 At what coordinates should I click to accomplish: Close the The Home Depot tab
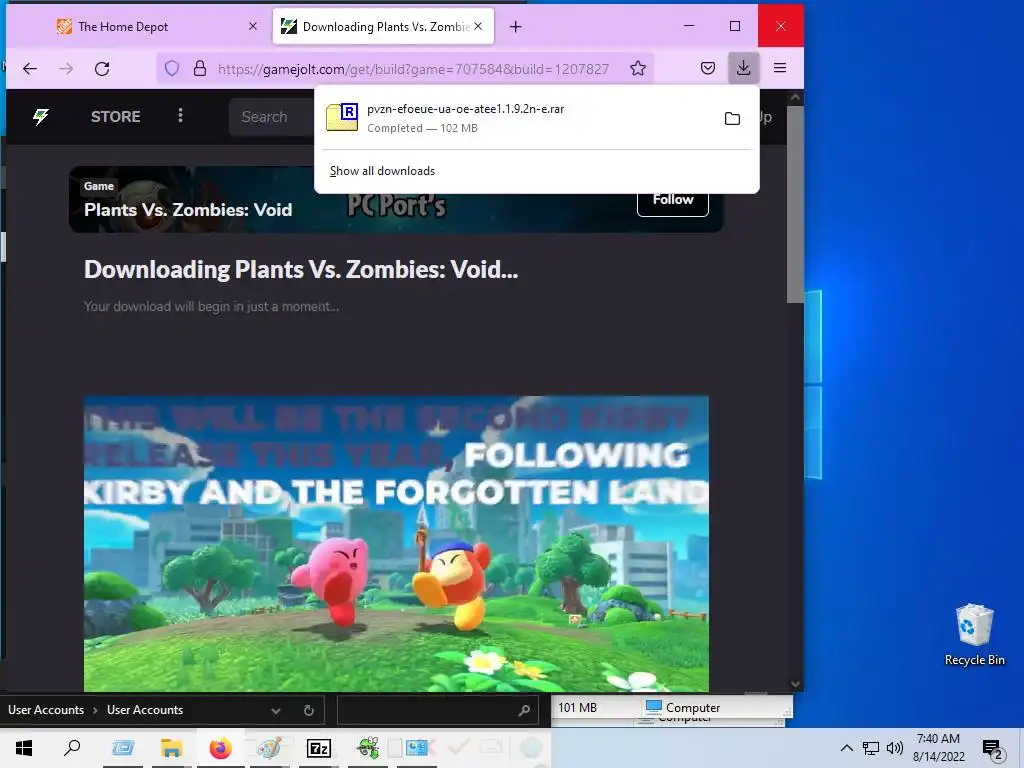coord(253,26)
